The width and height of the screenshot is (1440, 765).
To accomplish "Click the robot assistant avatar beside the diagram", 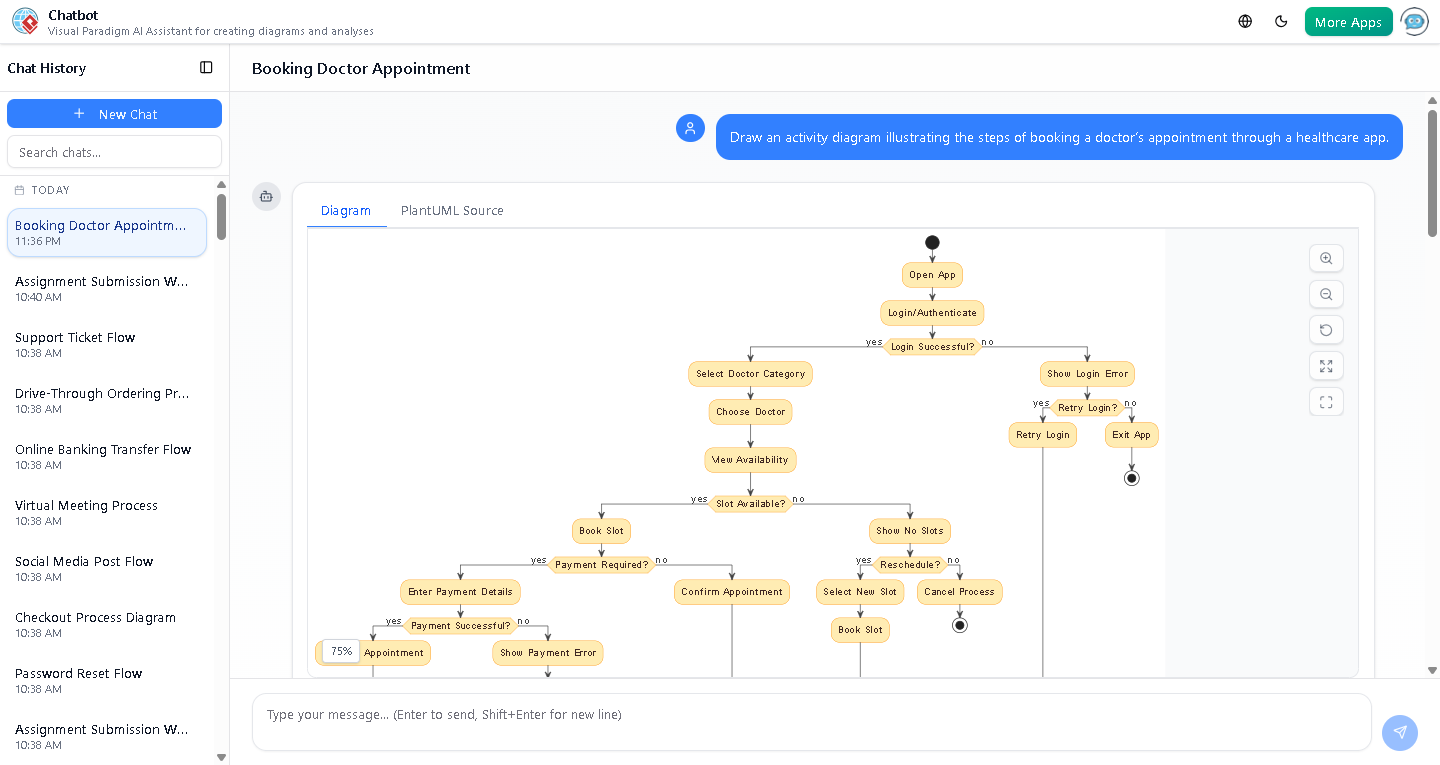I will click(266, 197).
